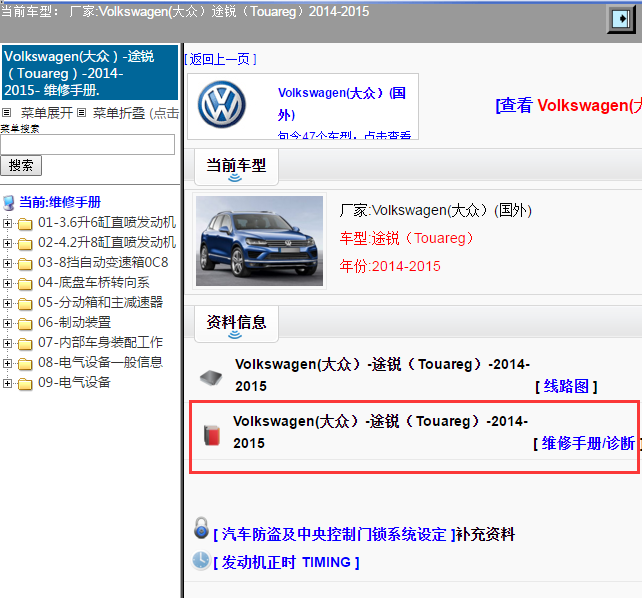Image resolution: width=642 pixels, height=598 pixels.
Task: Click folder icon of 05-分动箱和主减速器
Action: [x=25, y=304]
